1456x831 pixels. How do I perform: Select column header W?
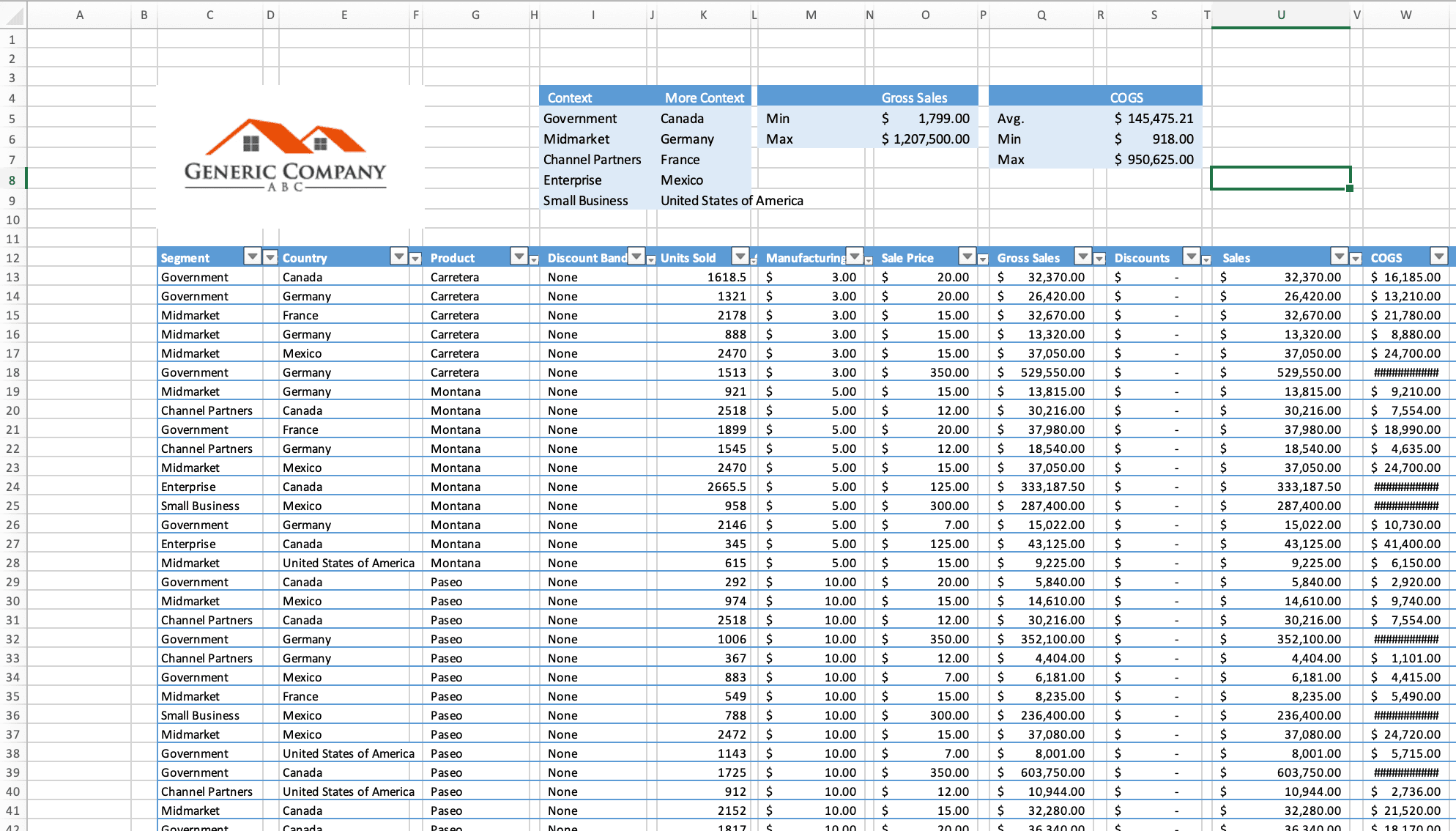pos(1406,15)
